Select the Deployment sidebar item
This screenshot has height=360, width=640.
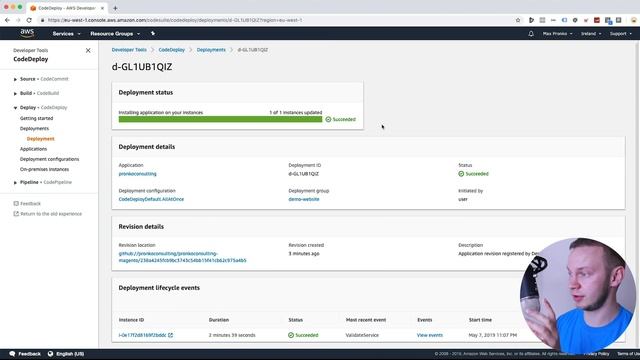(x=40, y=139)
